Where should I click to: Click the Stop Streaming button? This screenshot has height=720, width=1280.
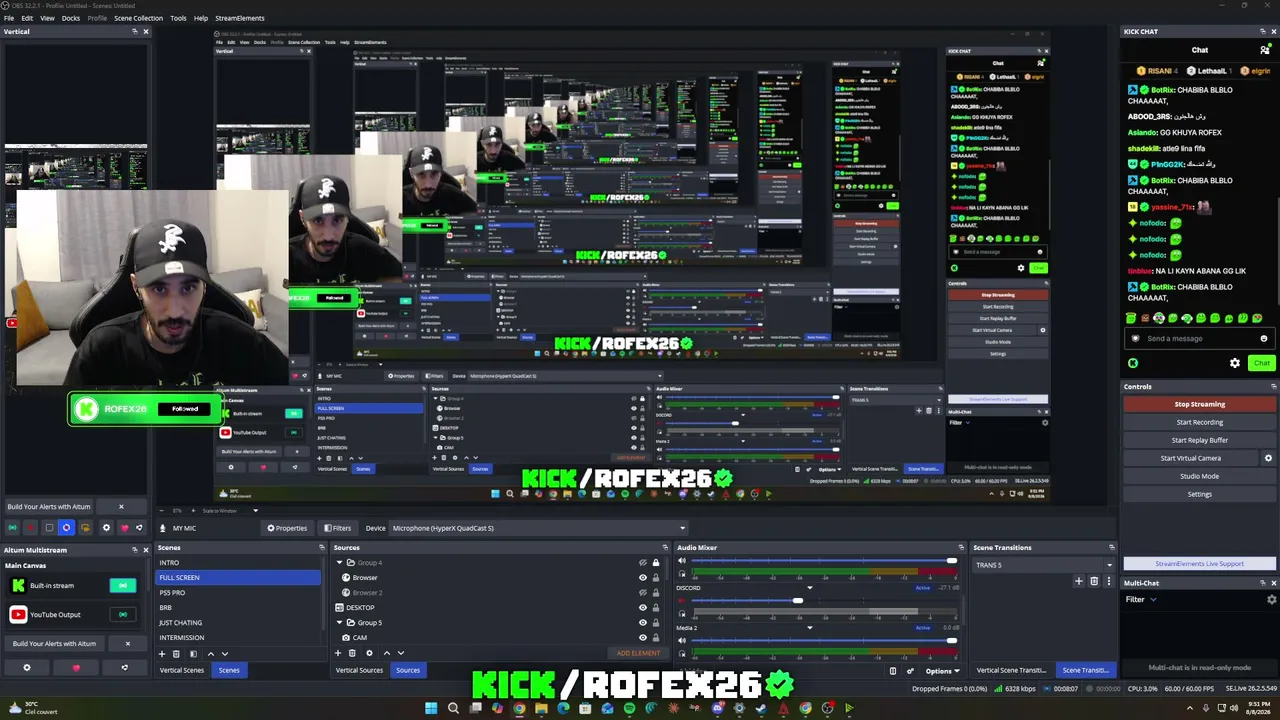pos(1199,404)
